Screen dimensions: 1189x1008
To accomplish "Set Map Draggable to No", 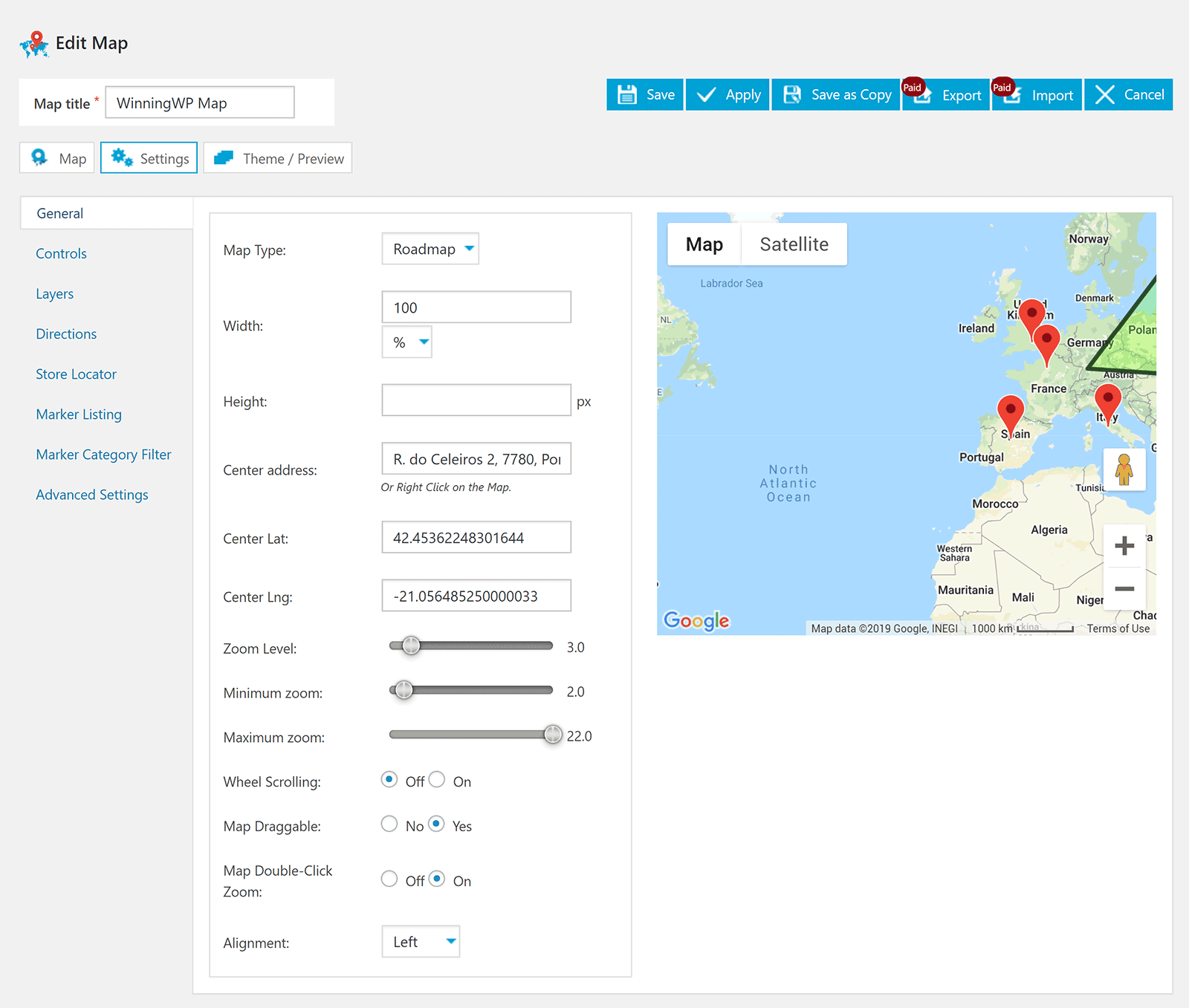I will coord(389,824).
